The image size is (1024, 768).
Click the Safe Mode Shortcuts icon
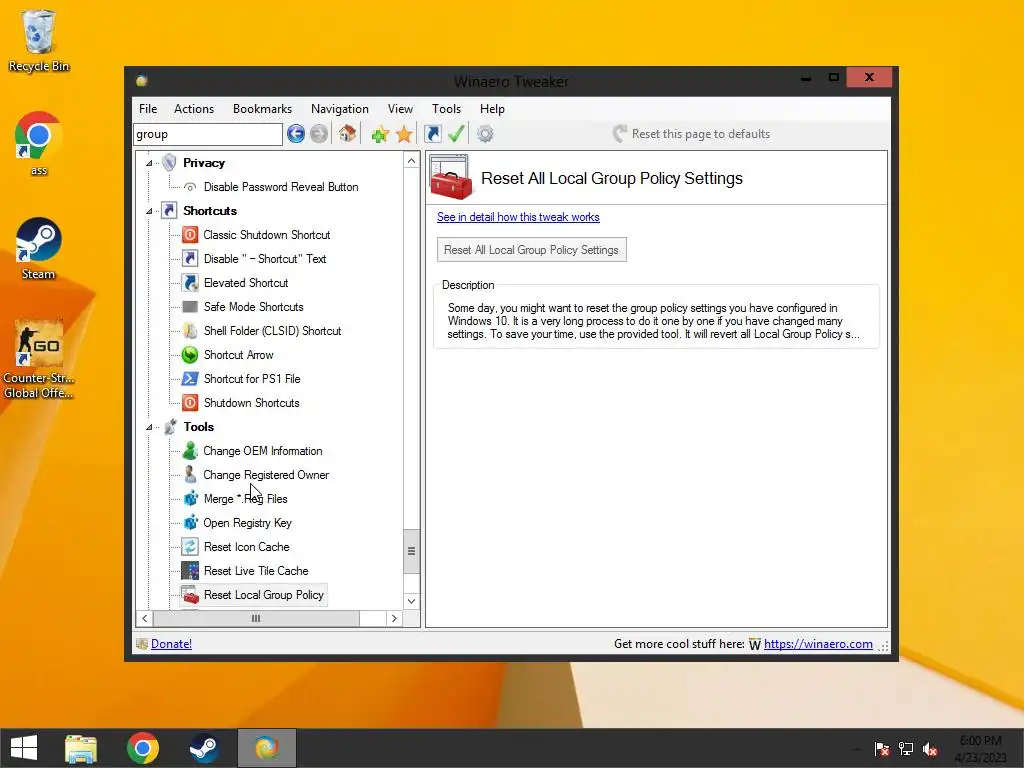point(189,307)
